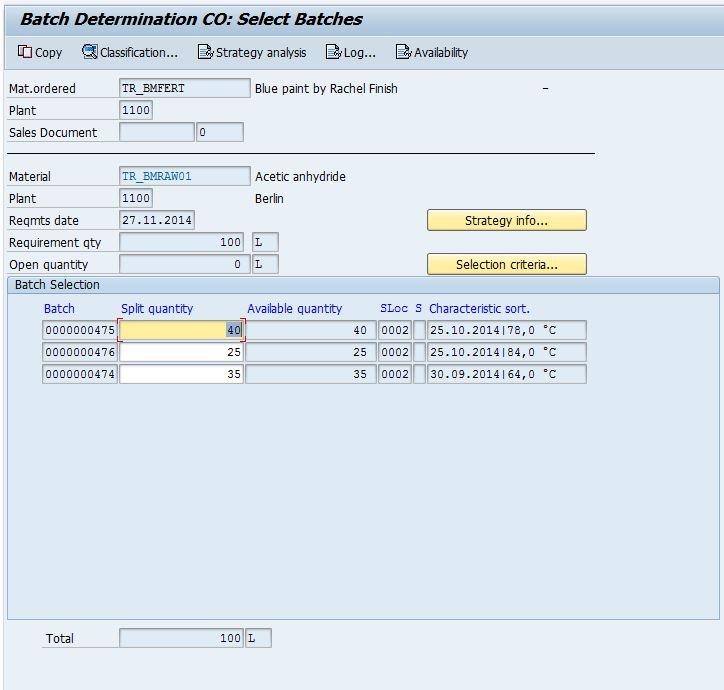Click the Total quantity field
The image size is (724, 690).
pos(181,638)
